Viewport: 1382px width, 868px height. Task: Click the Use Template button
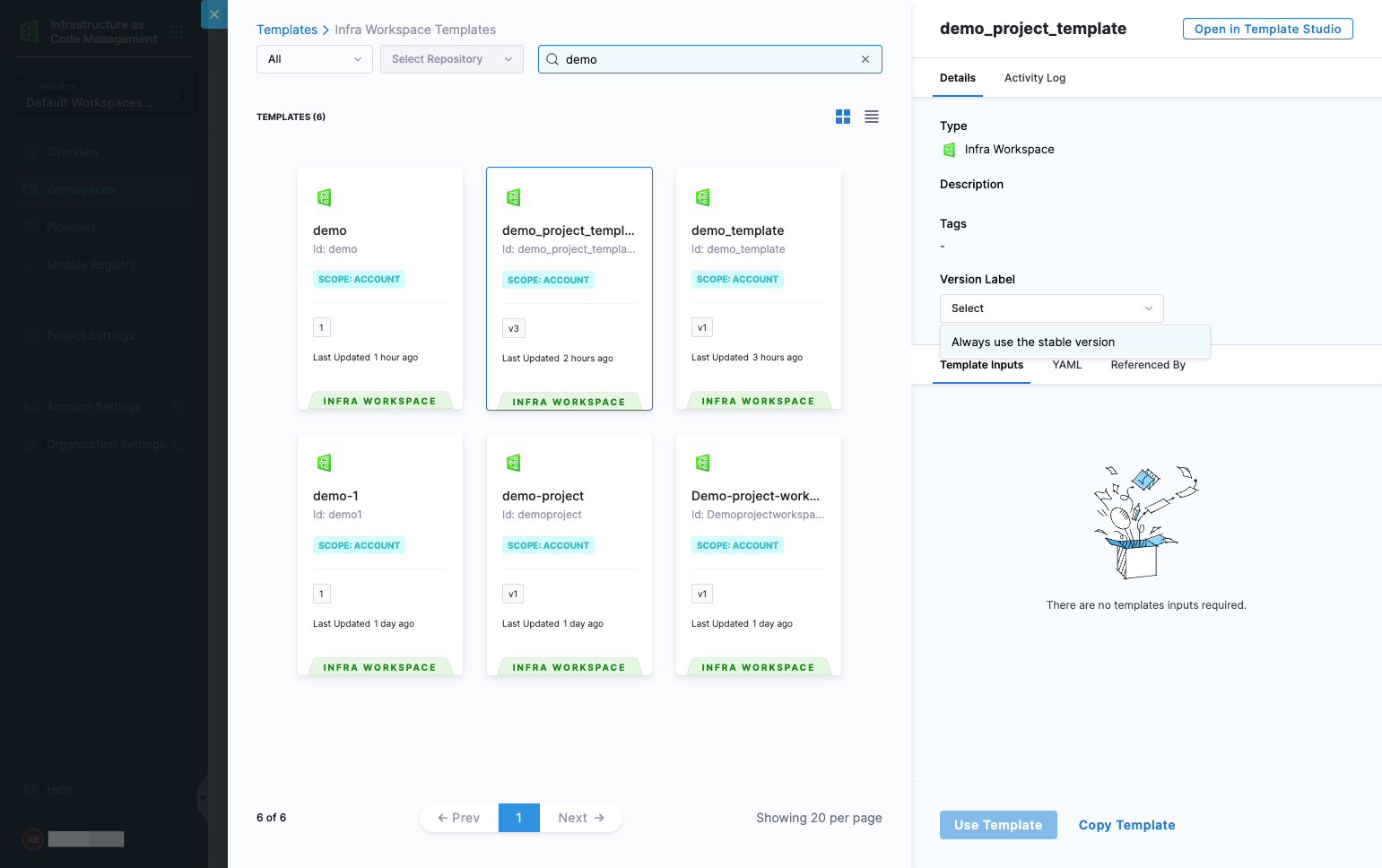998,825
